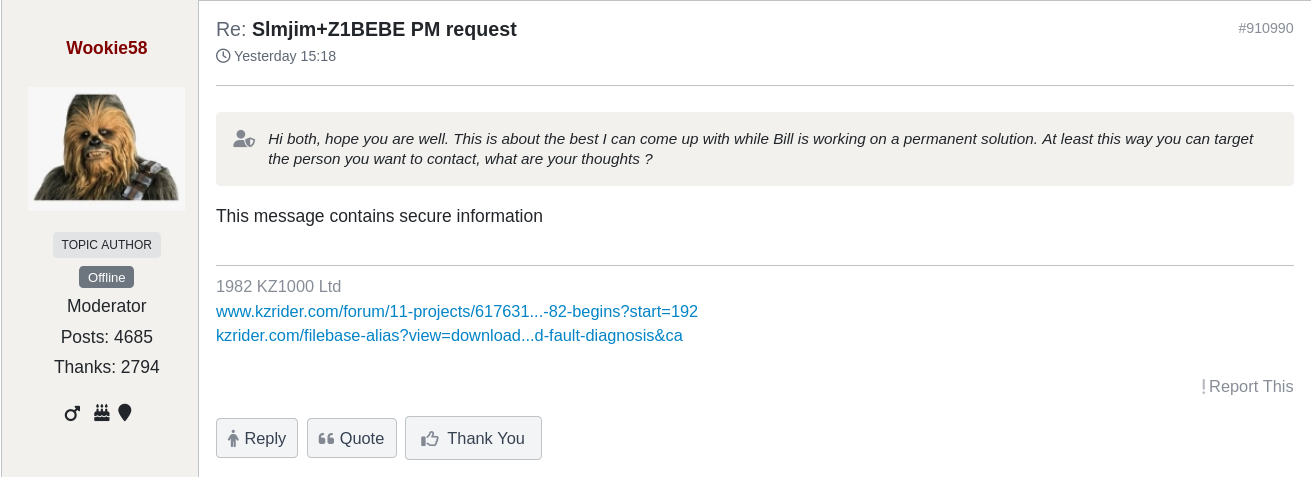
Task: Open the kzrider forum projects link
Action: pos(456,311)
